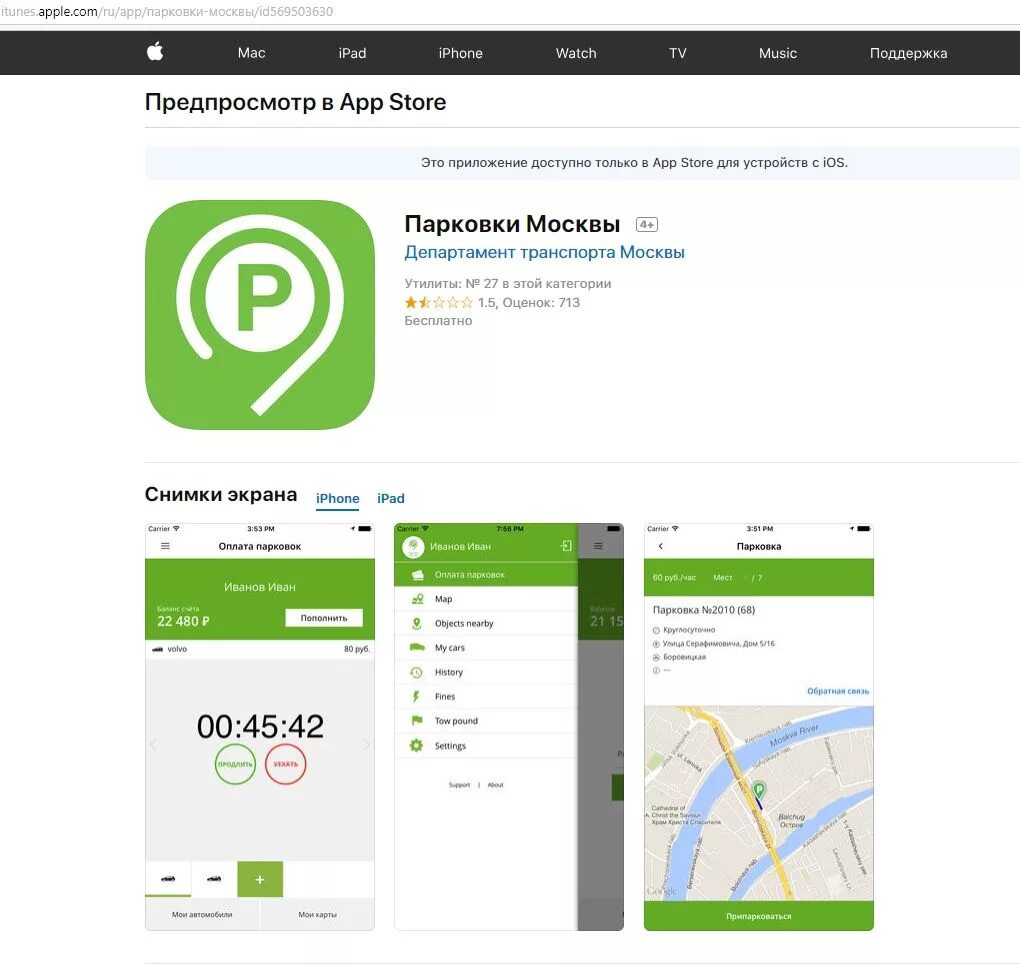Click back chevron in Парковка screenshot
The image size is (1020, 966).
[661, 546]
